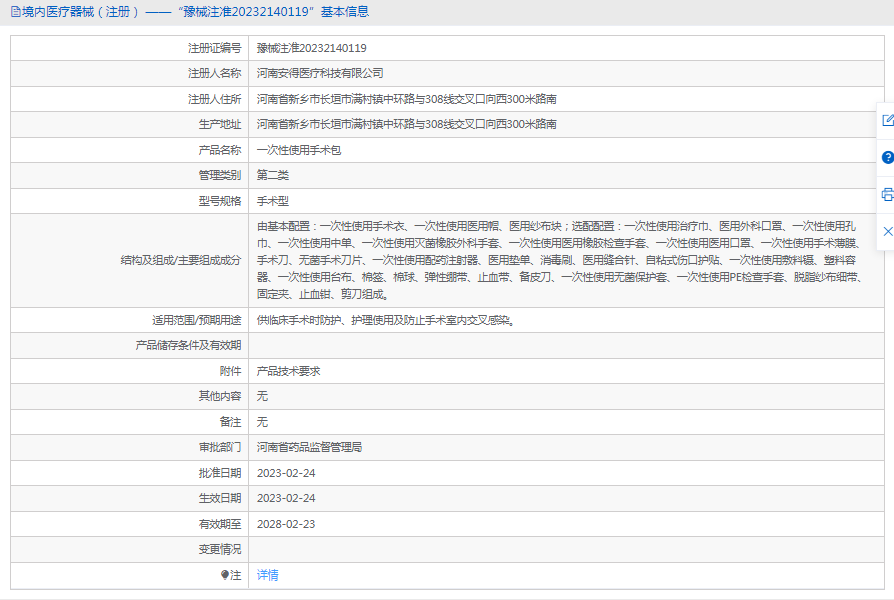
Task: Click the 管理类别 row label
Action: tap(220, 175)
